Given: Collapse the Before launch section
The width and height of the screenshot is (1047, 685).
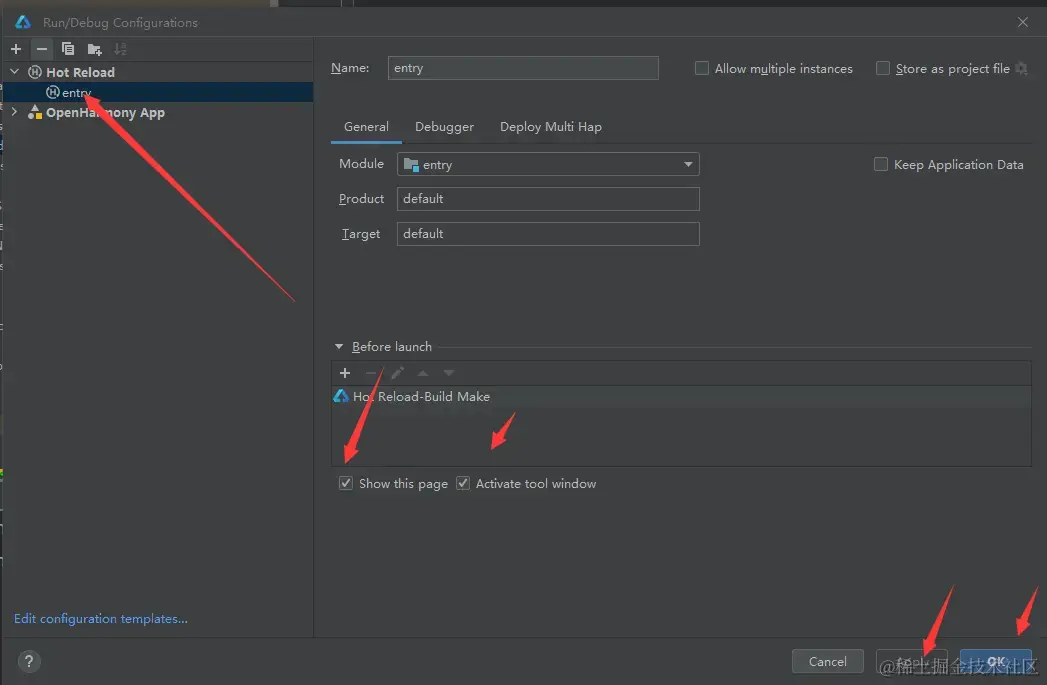Looking at the screenshot, I should 339,347.
